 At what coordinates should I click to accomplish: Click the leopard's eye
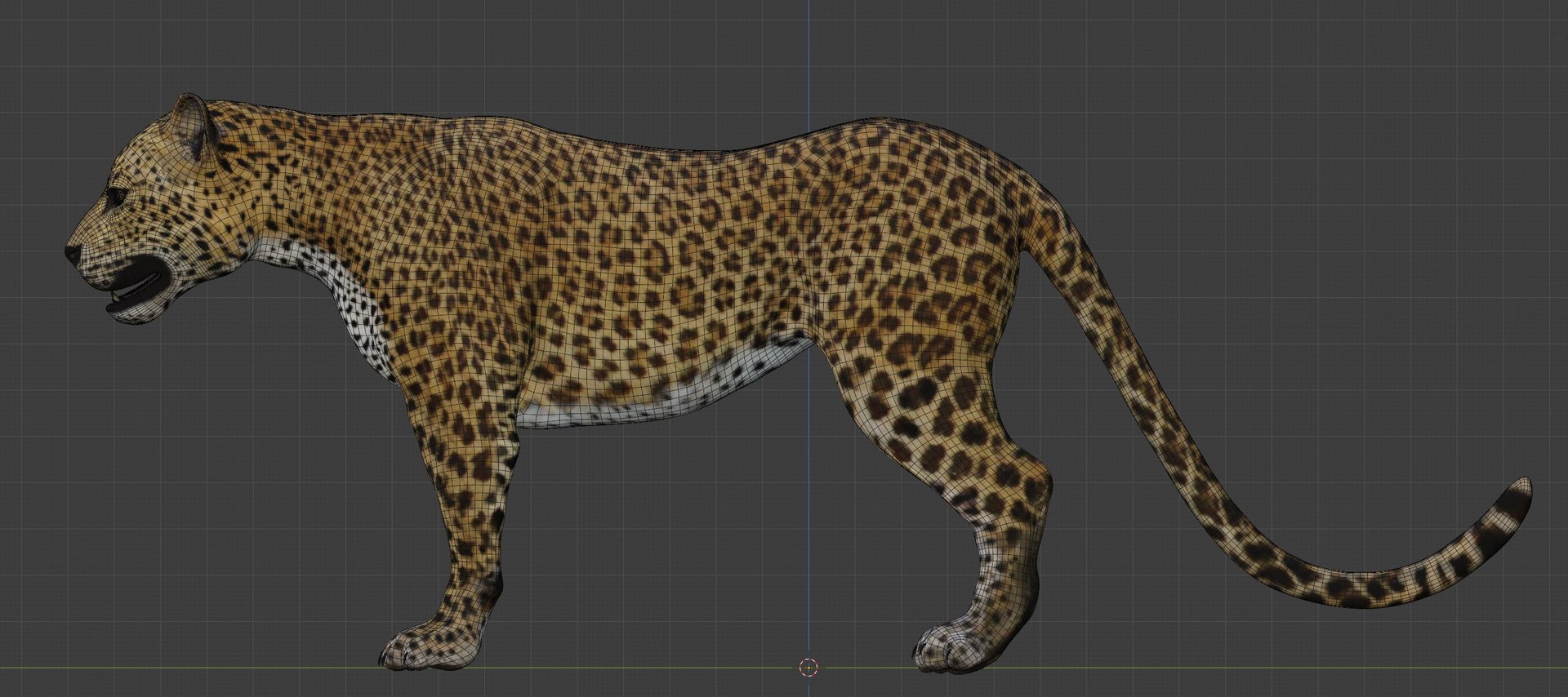(x=117, y=196)
